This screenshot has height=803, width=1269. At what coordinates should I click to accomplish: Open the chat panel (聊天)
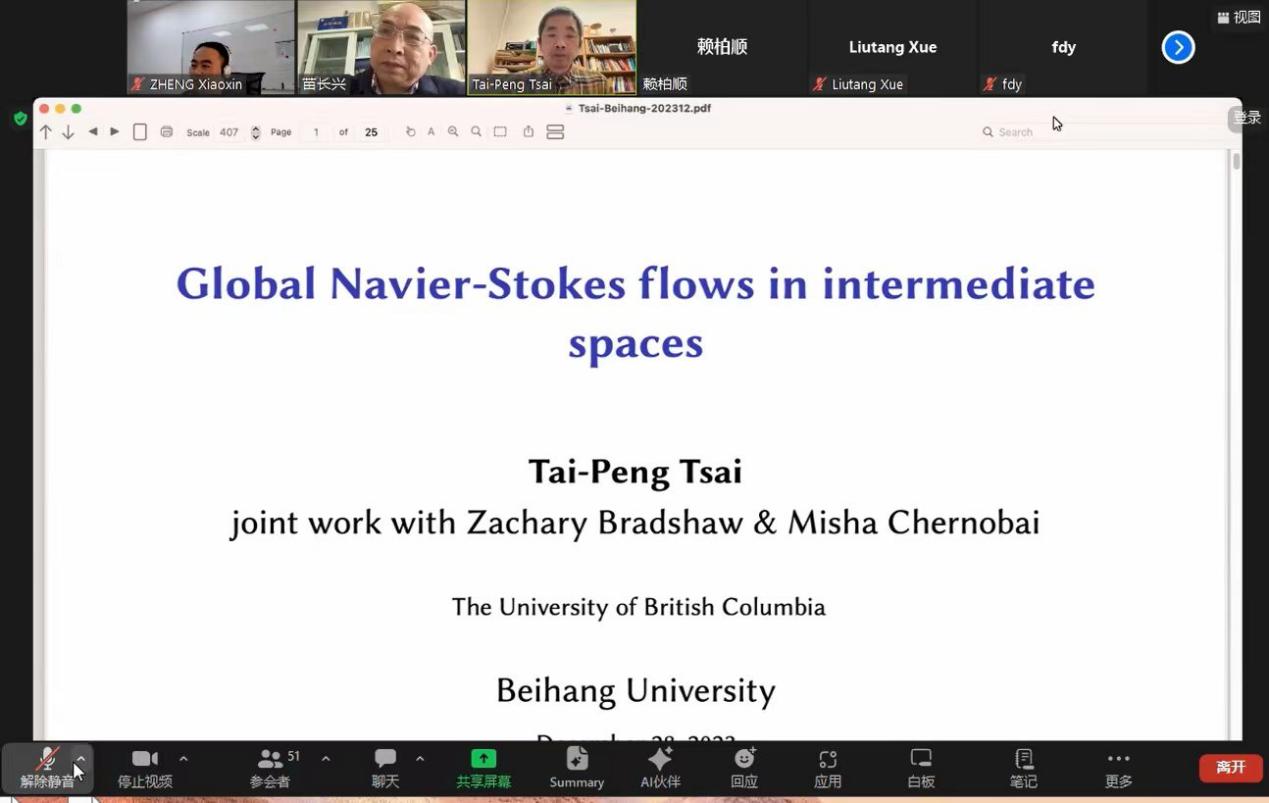click(x=385, y=767)
